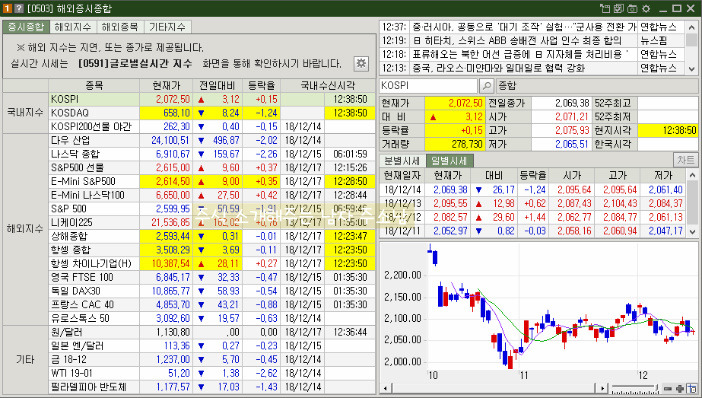Zoom out chart with the minus icon

click(667, 388)
